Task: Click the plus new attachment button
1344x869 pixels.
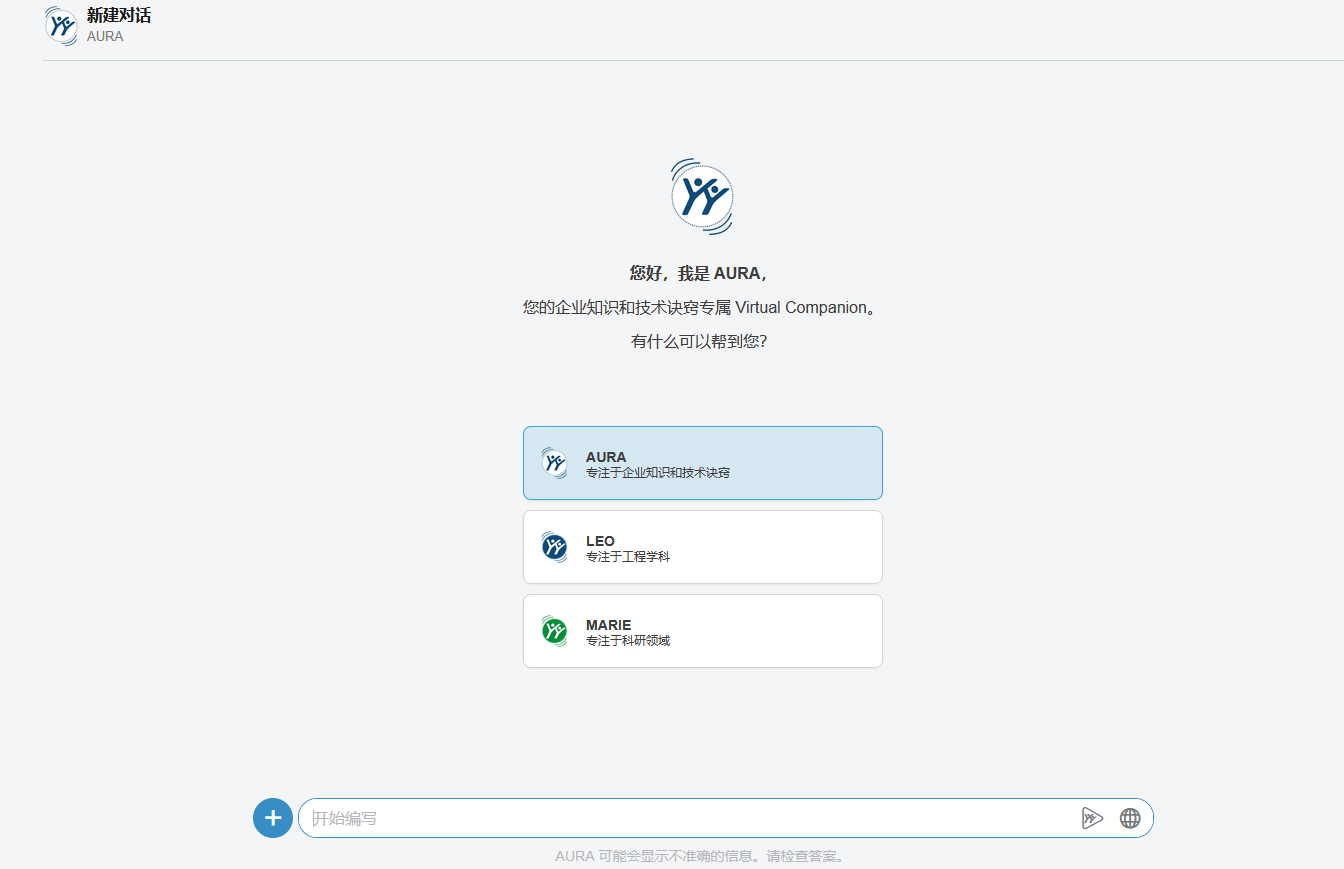Action: point(273,818)
